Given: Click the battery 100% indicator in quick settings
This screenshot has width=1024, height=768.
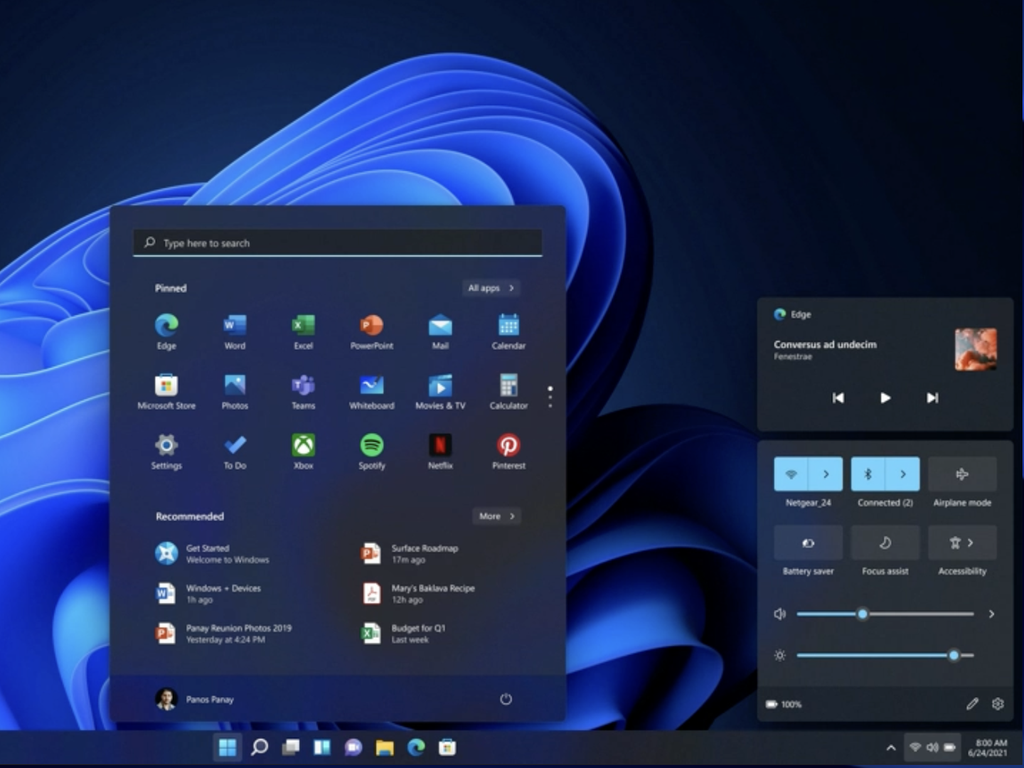Looking at the screenshot, I should click(x=784, y=704).
